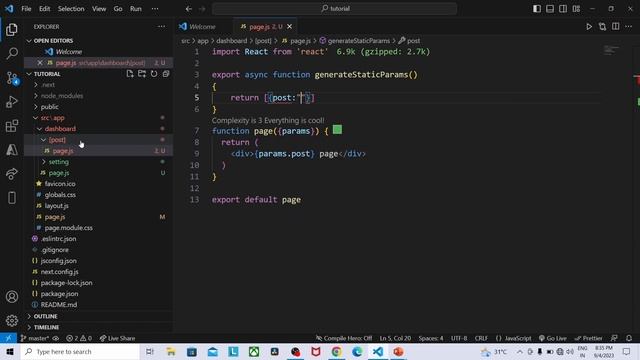Expand the .next folder
This screenshot has width=640, height=360.
(36, 84)
